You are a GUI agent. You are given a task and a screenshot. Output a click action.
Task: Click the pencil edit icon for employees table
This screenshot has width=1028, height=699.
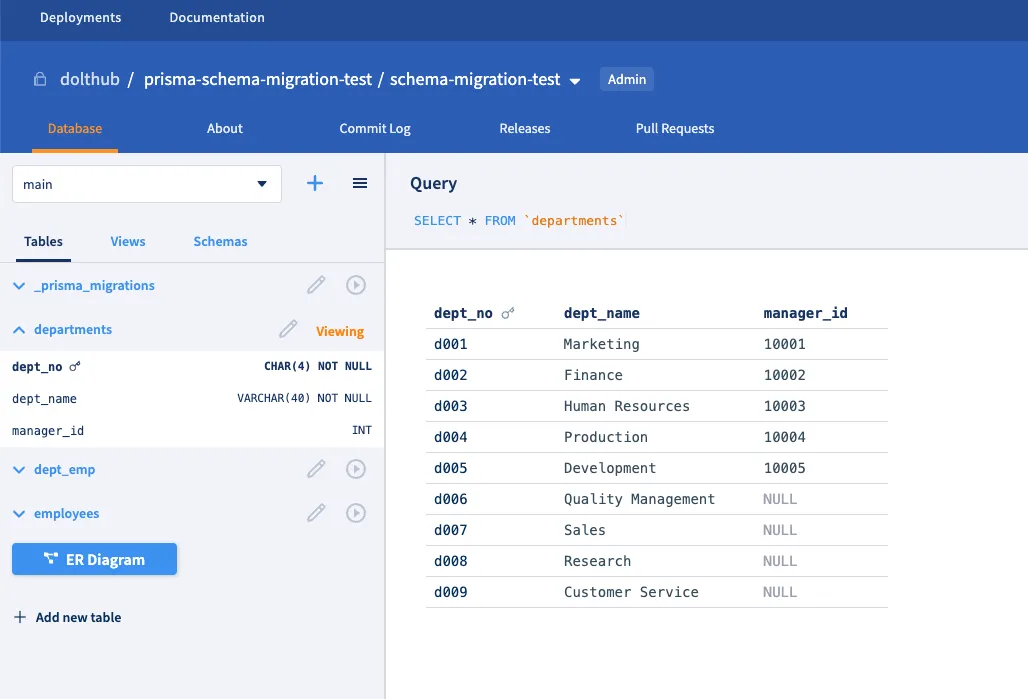(316, 513)
